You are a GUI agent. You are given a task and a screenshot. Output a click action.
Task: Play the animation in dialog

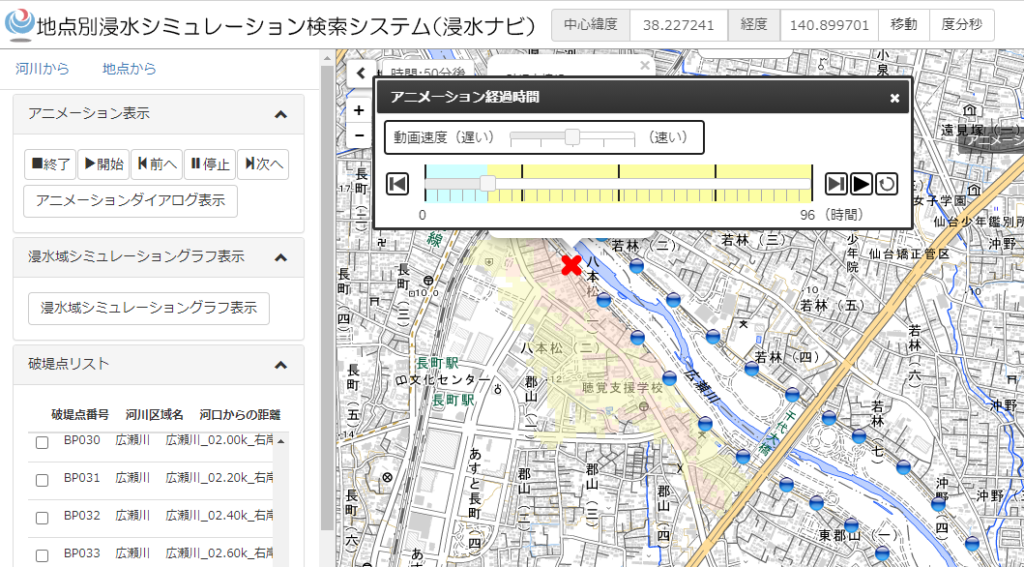(861, 184)
